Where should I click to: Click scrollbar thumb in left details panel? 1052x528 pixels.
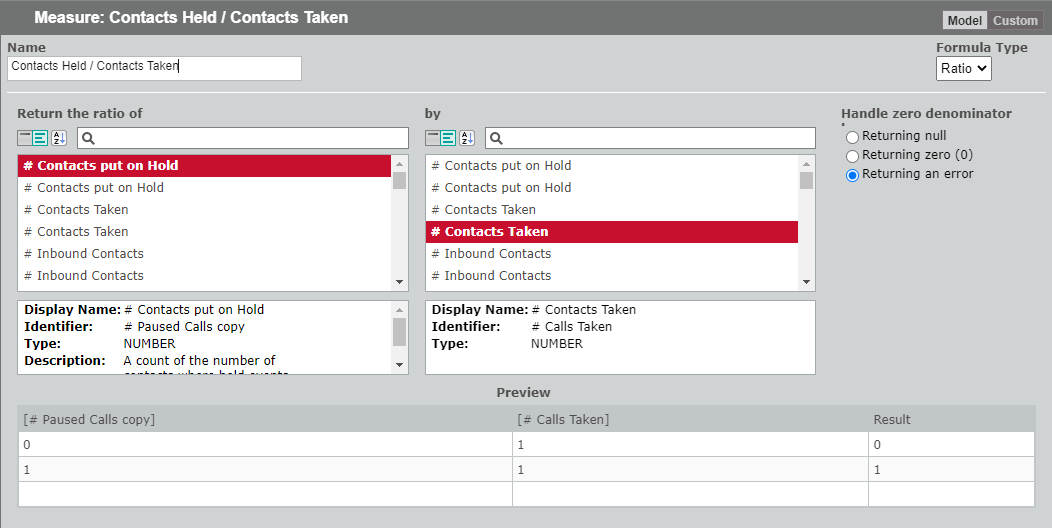(x=400, y=331)
